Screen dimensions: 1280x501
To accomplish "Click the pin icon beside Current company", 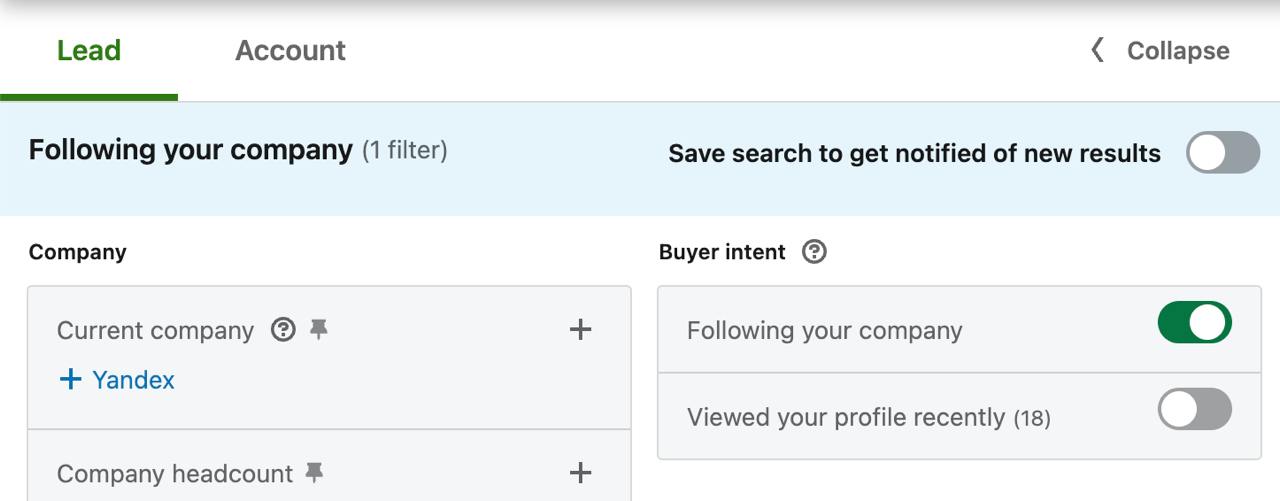I will (319, 330).
